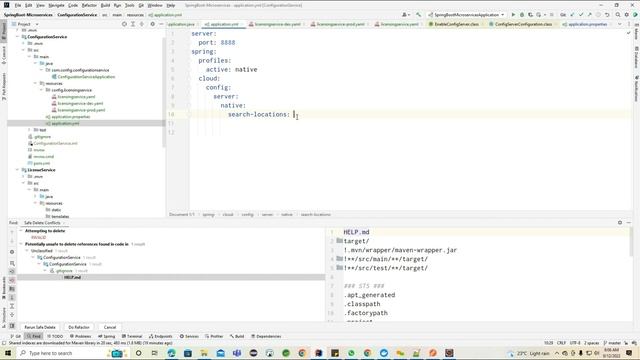This screenshot has height=360, width=640.
Task: Open IDE settings gear in top toolbar
Action: (627, 15)
